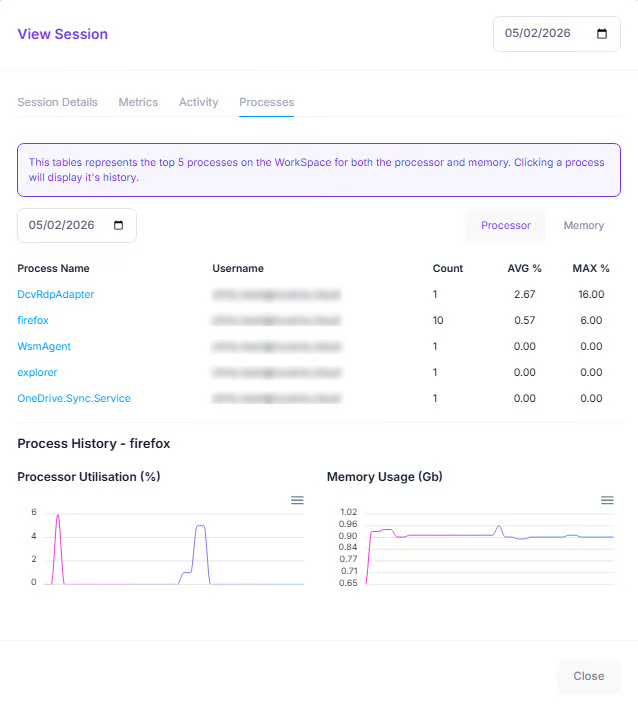Click the Processes date input field
The width and height of the screenshot is (638, 709).
[x=62, y=225]
